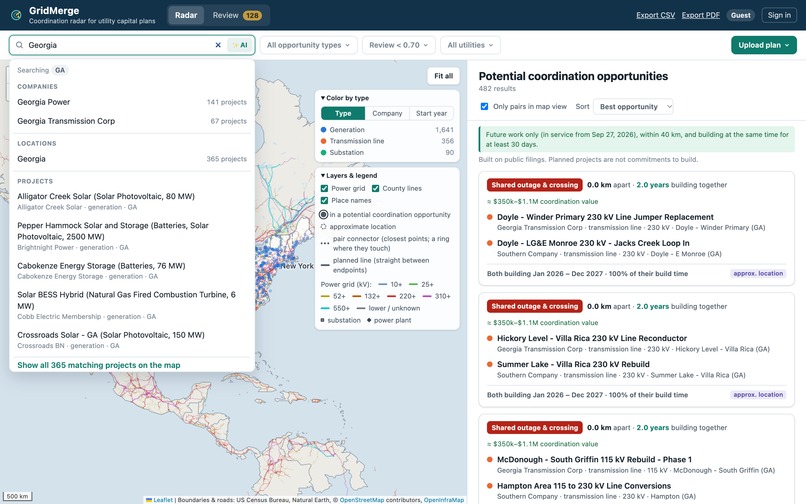Image resolution: width=806 pixels, height=504 pixels.
Task: Uncheck the County lines layer
Action: point(376,188)
